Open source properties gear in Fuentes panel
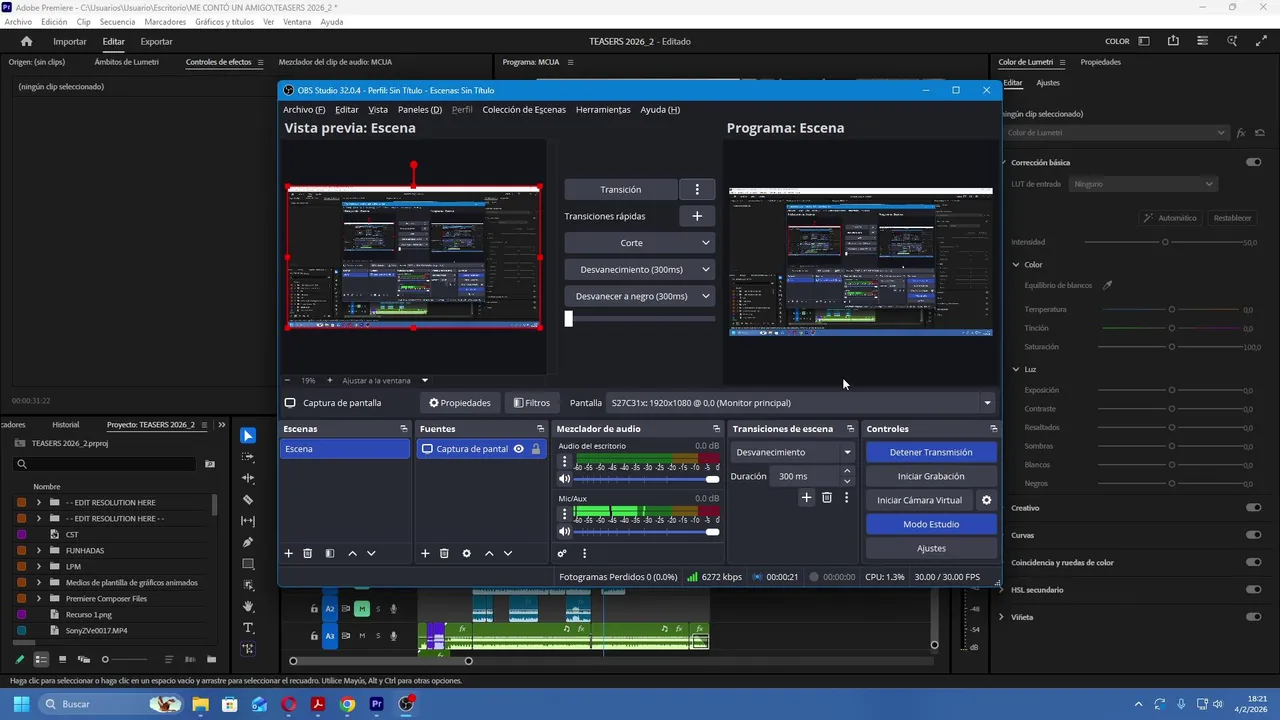Screen dimensions: 1280x720 tap(466, 553)
